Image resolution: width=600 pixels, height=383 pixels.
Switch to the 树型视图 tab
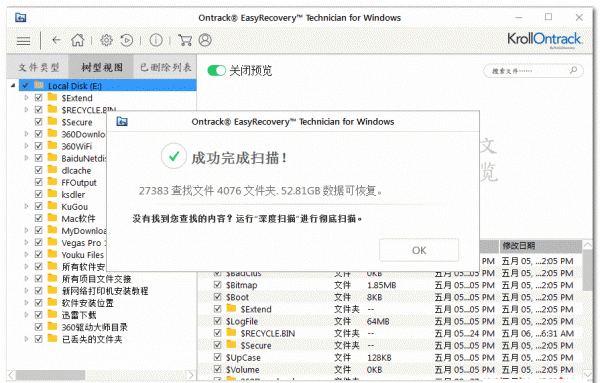coord(101,67)
